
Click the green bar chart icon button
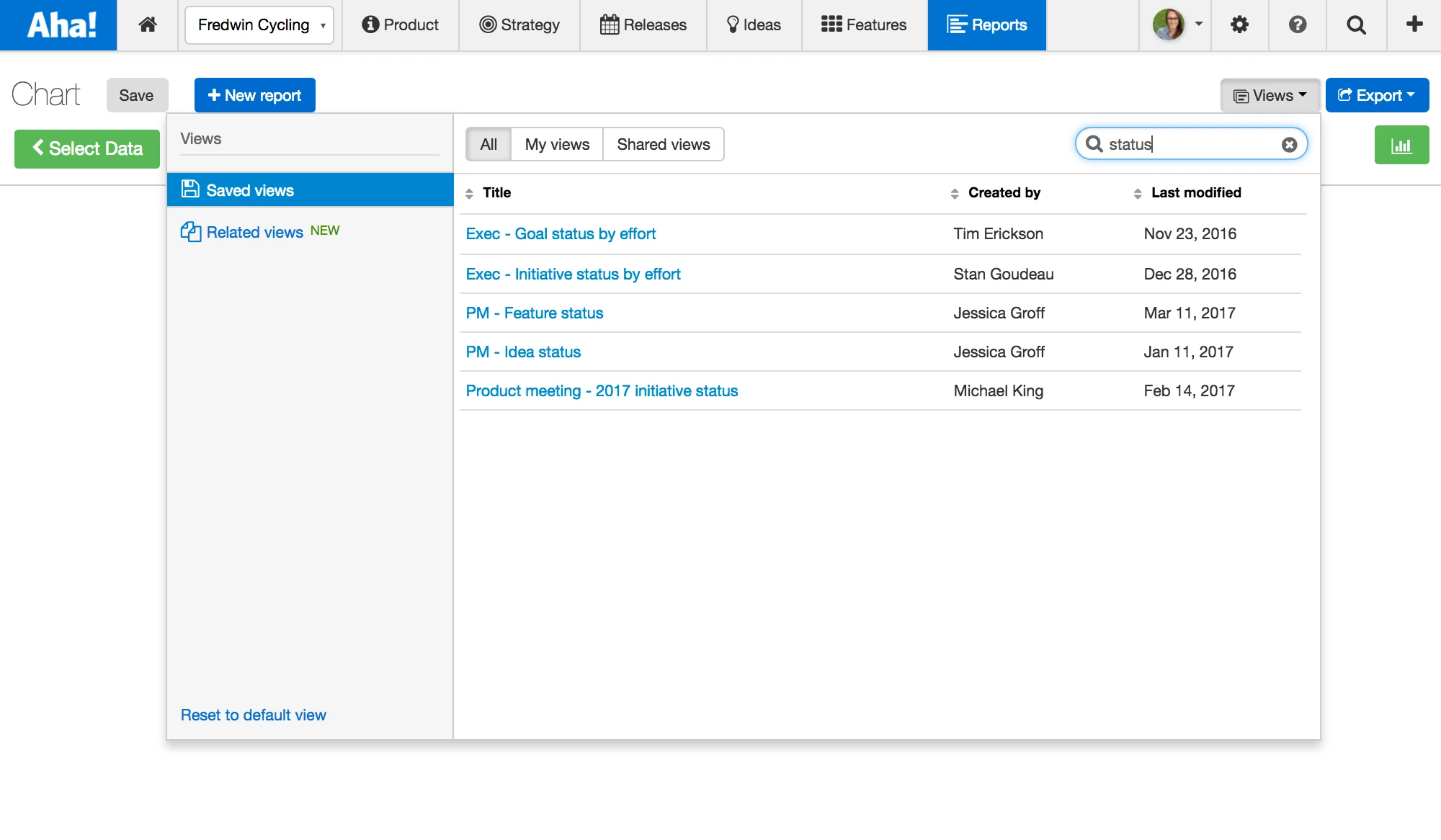1401,146
